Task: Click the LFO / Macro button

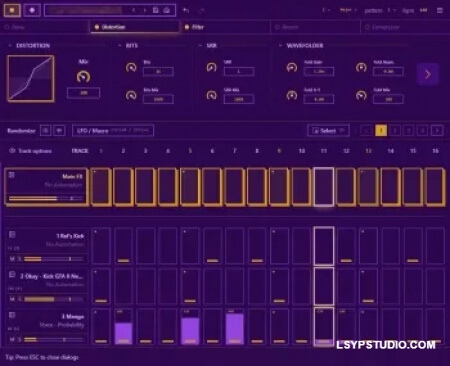Action: (113, 130)
